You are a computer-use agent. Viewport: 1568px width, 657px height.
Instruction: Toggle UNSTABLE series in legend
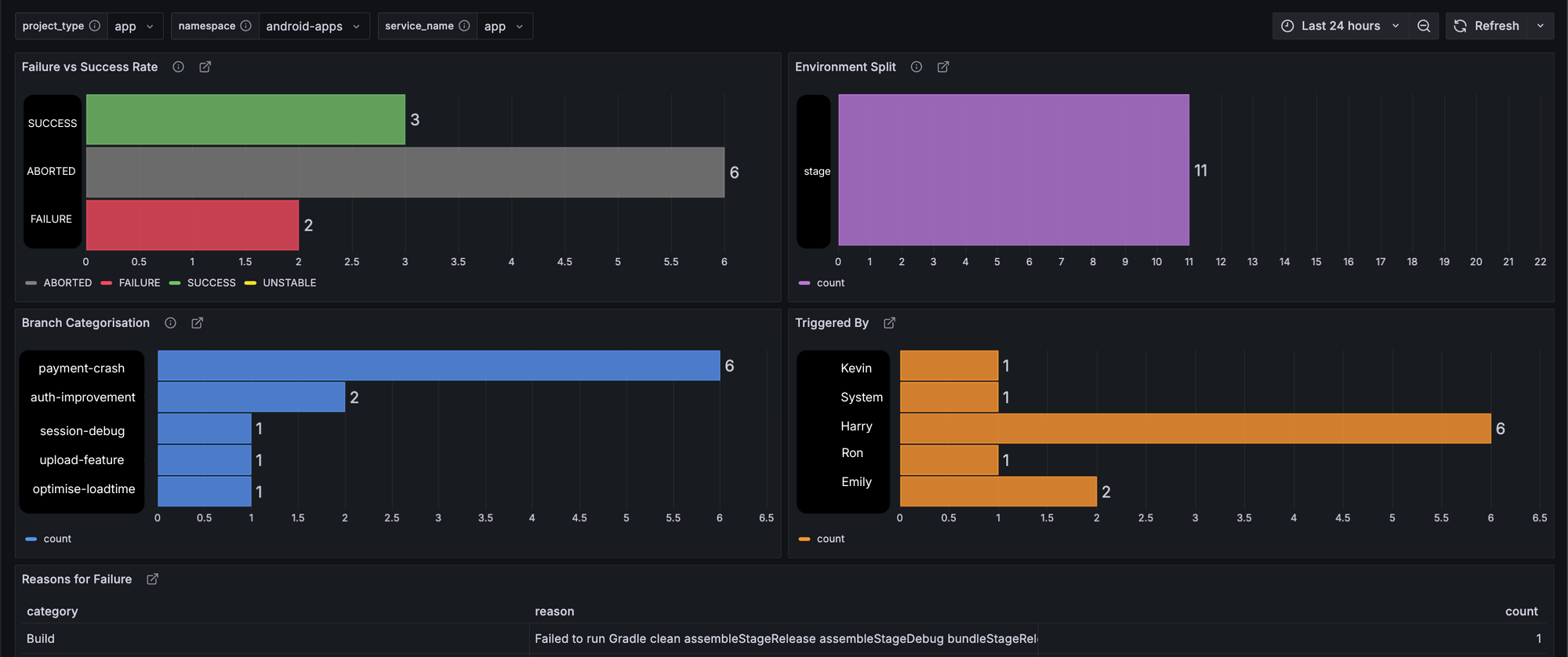pyautogui.click(x=289, y=283)
